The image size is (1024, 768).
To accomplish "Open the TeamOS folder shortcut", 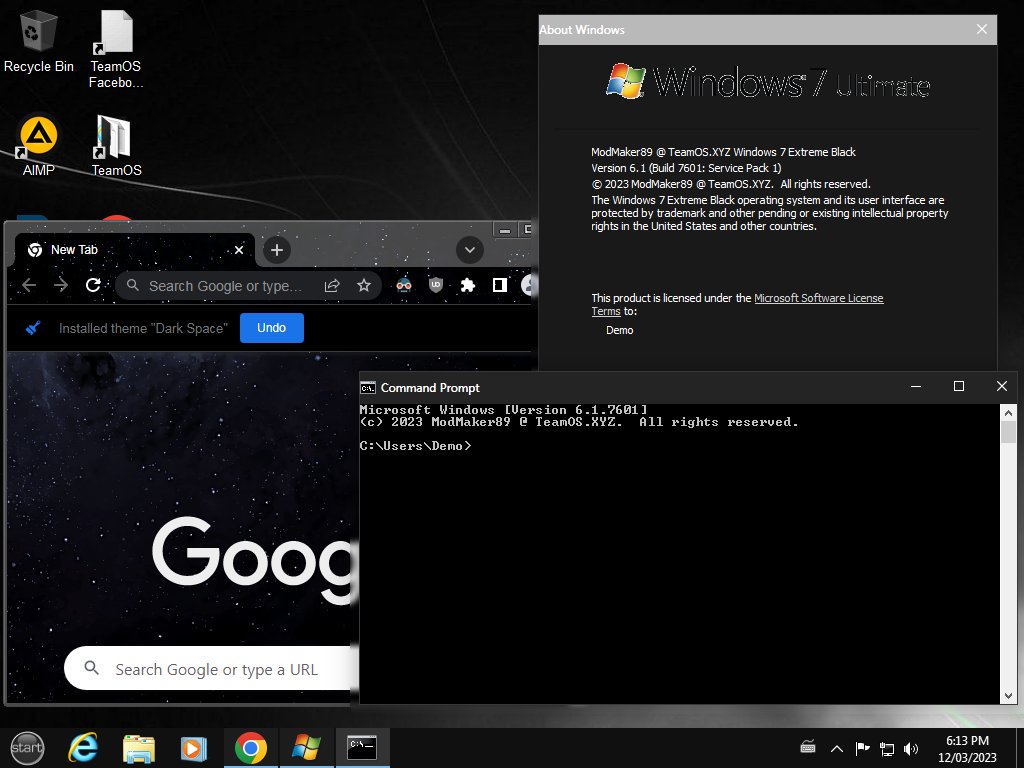I will pyautogui.click(x=116, y=145).
